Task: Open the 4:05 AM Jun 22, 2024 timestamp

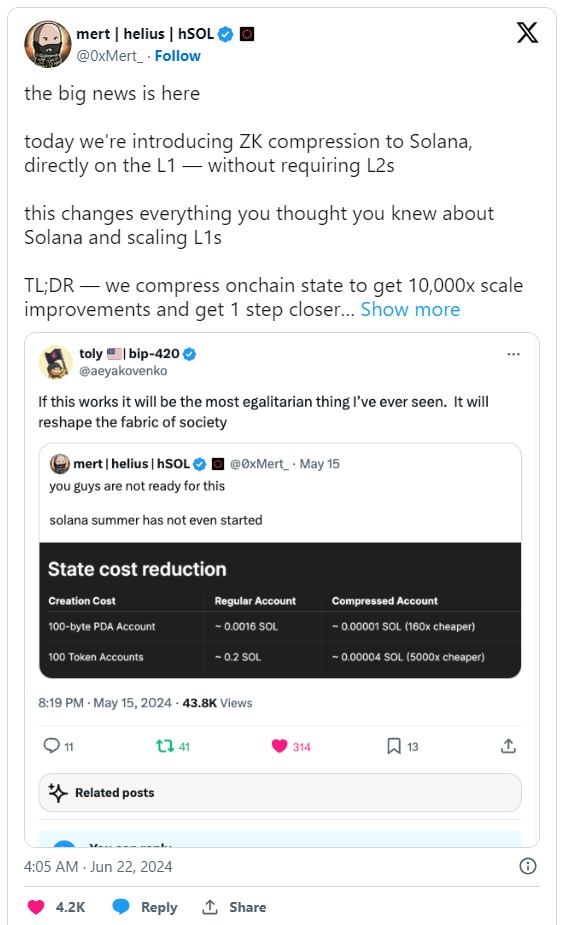Action: [x=98, y=867]
